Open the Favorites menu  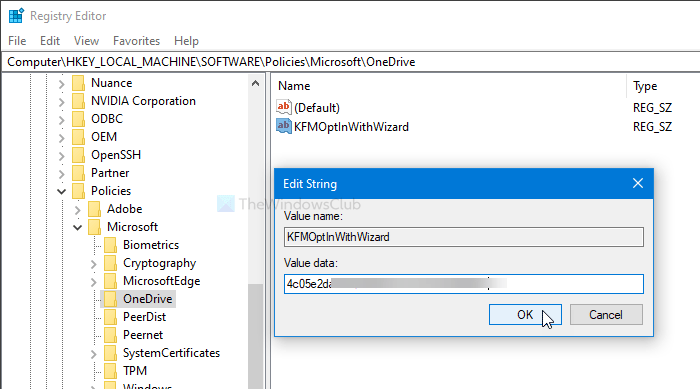click(x=136, y=41)
